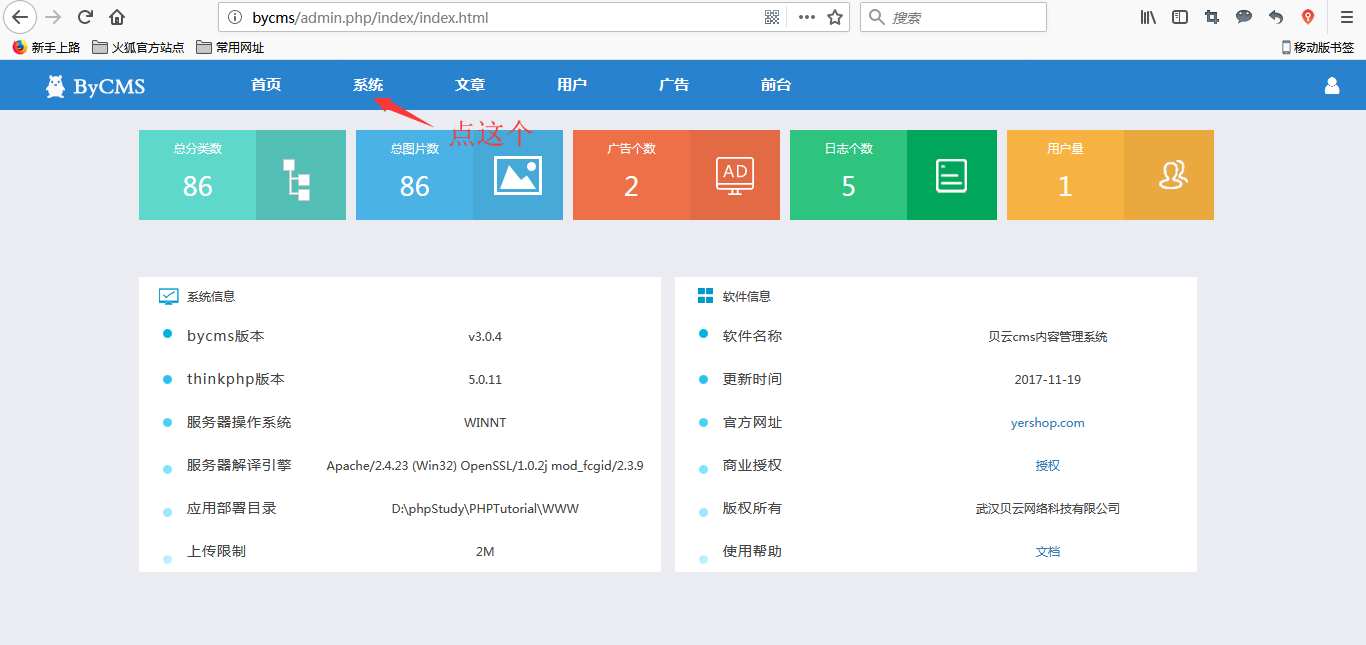Click the users icon on orange tile
Image resolution: width=1366 pixels, height=645 pixels.
click(1172, 176)
